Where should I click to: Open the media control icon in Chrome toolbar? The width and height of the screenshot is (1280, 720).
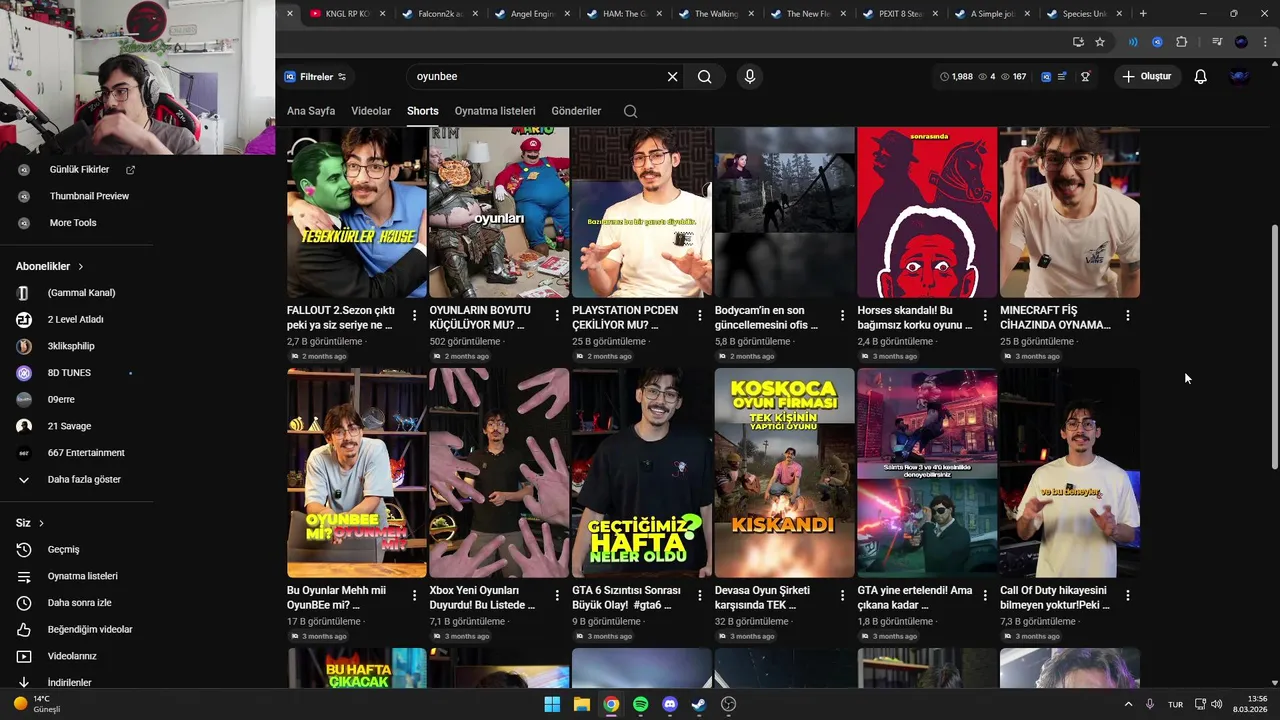tap(1217, 42)
